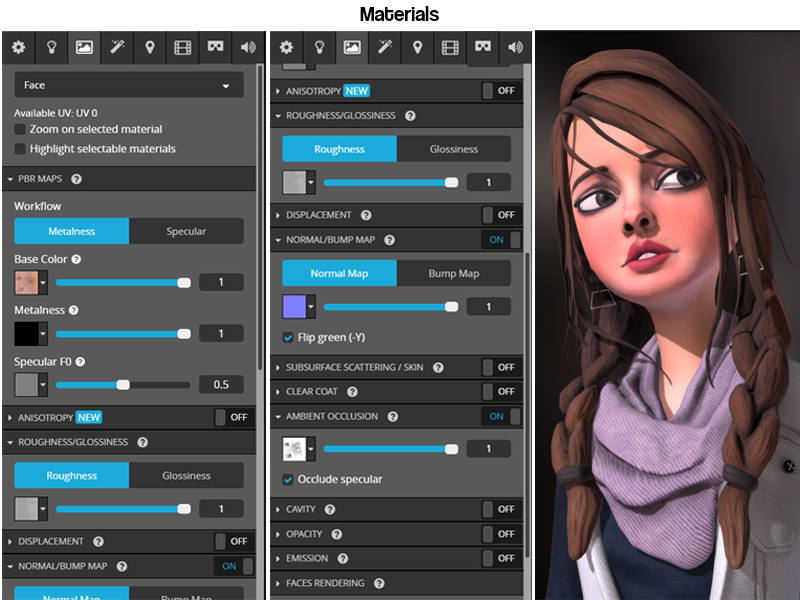
Task: Select the Post-processing magic wand in right panel
Action: coord(384,47)
